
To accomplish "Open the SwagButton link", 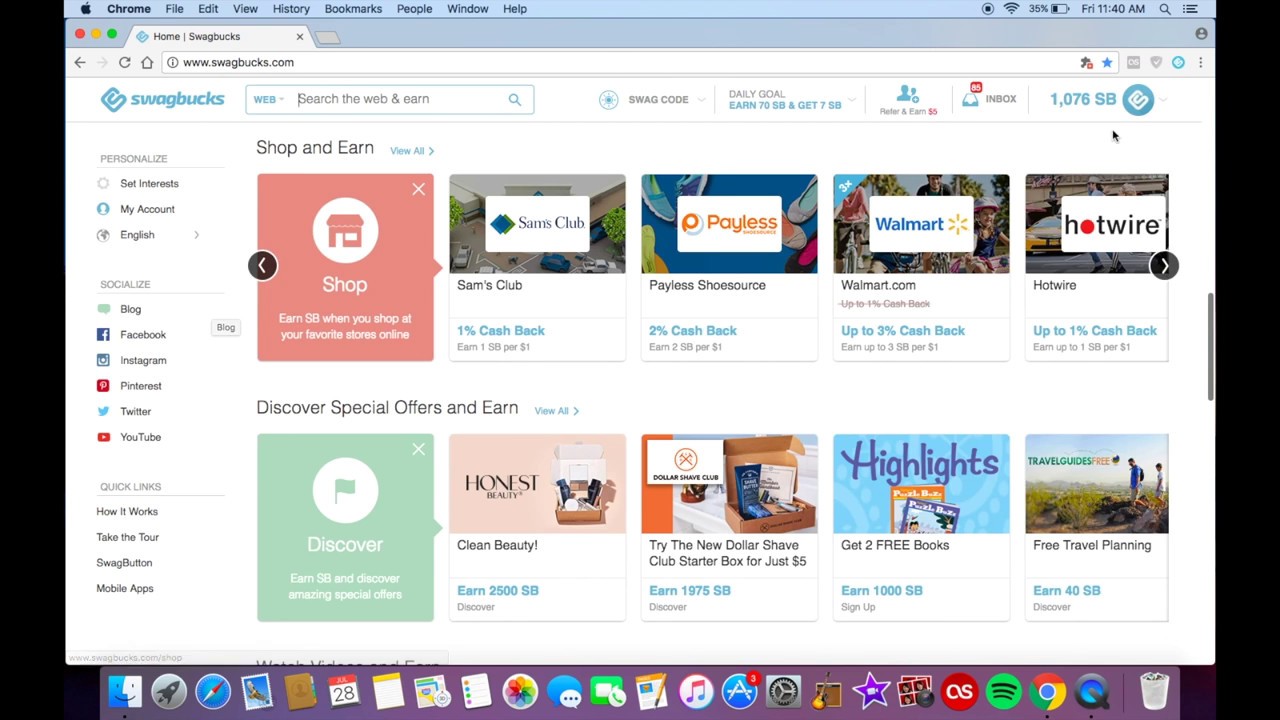I will click(124, 563).
